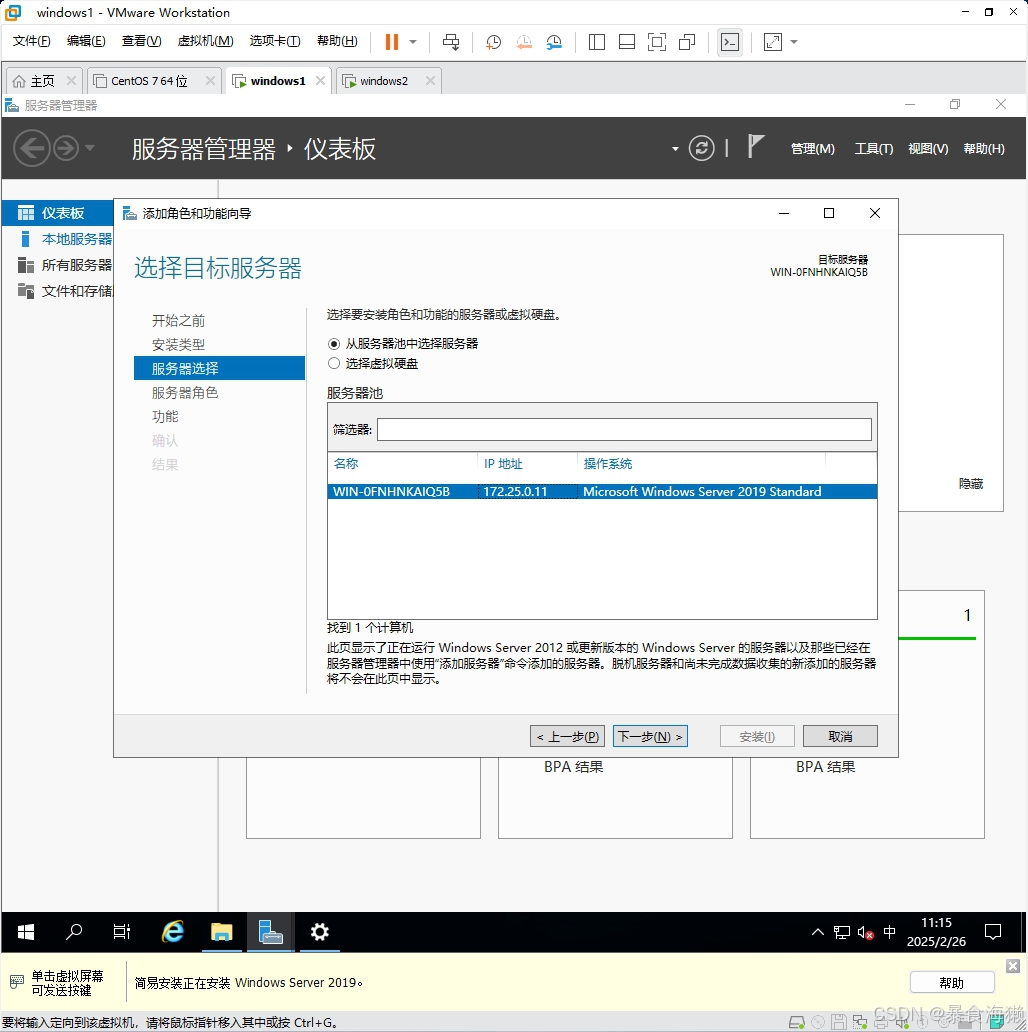Viewport: 1028px width, 1032px height.
Task: Open navigation history dropdown arrow
Action: tap(90, 147)
